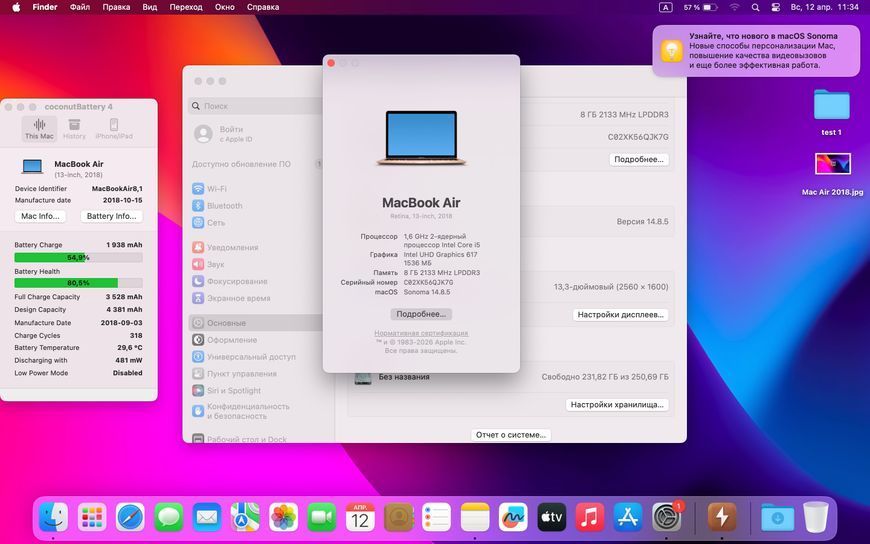
Task: Open Настройки дисплеев... in System Settings
Action: 620,315
